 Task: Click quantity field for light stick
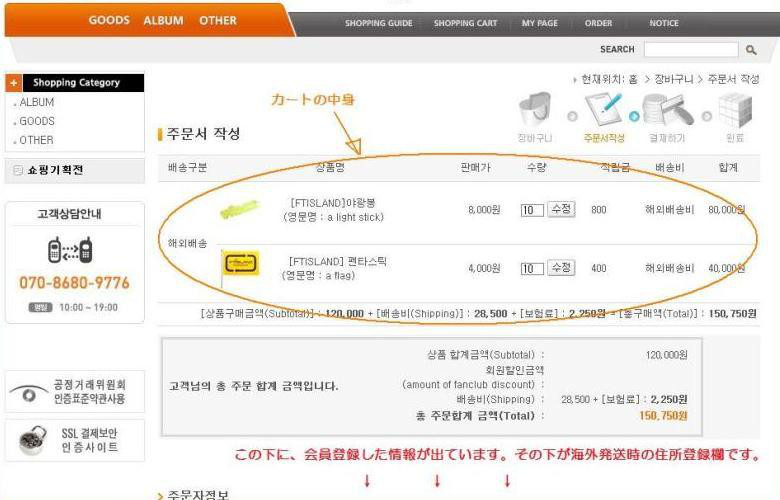click(x=532, y=210)
